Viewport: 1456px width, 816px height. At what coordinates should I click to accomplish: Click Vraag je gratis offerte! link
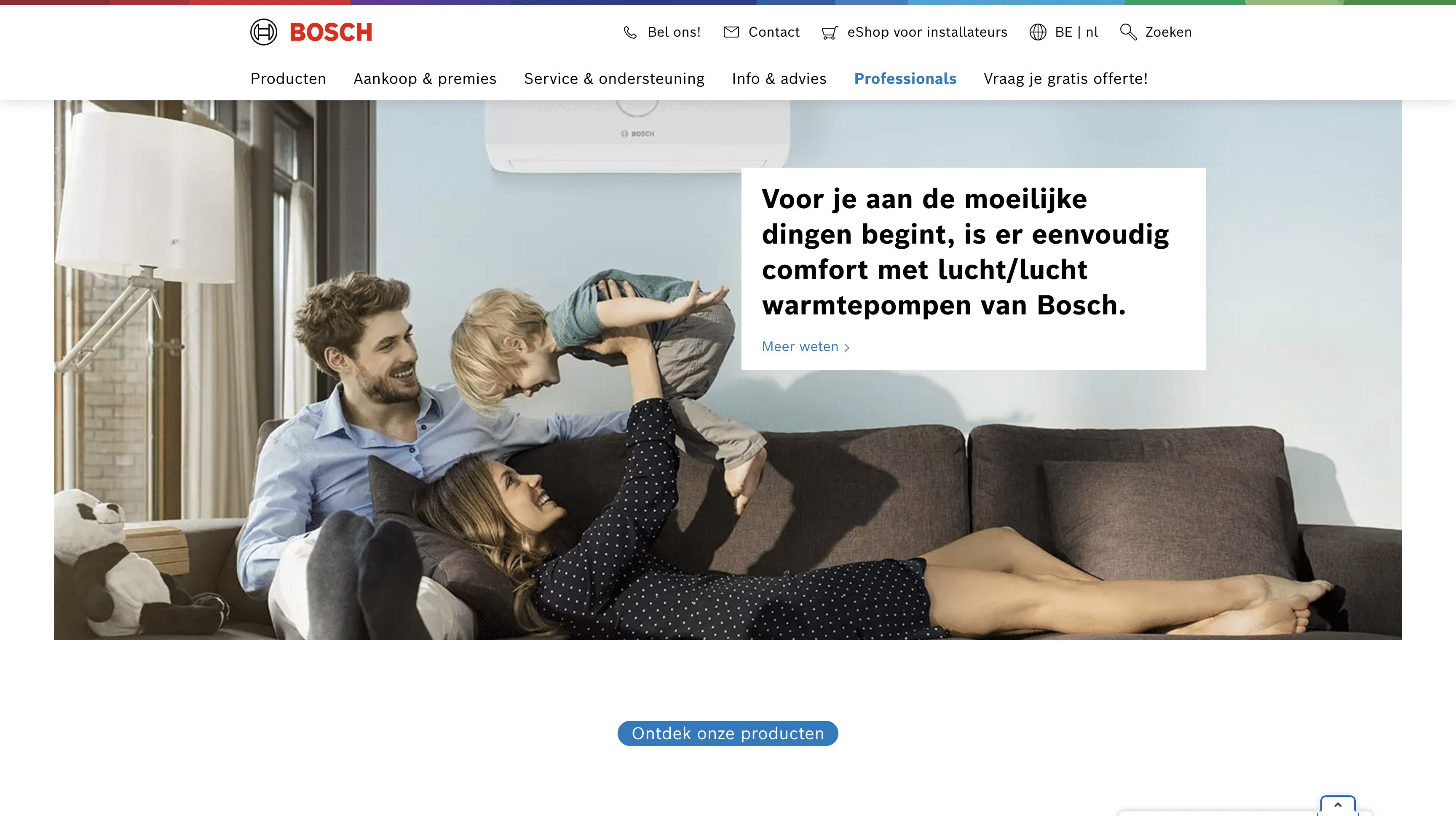pos(1066,78)
